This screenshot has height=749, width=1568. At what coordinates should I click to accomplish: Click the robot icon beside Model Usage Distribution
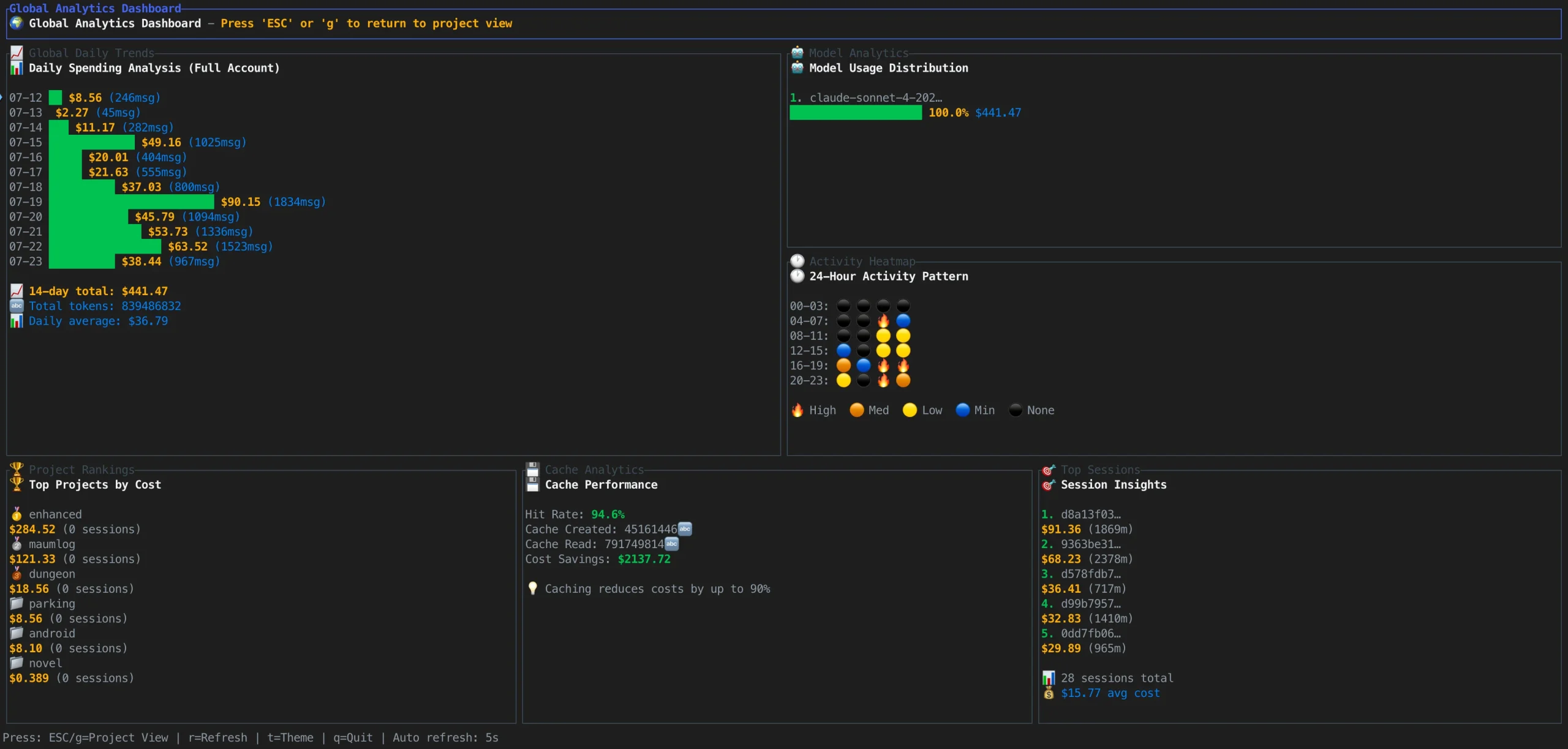coord(797,68)
